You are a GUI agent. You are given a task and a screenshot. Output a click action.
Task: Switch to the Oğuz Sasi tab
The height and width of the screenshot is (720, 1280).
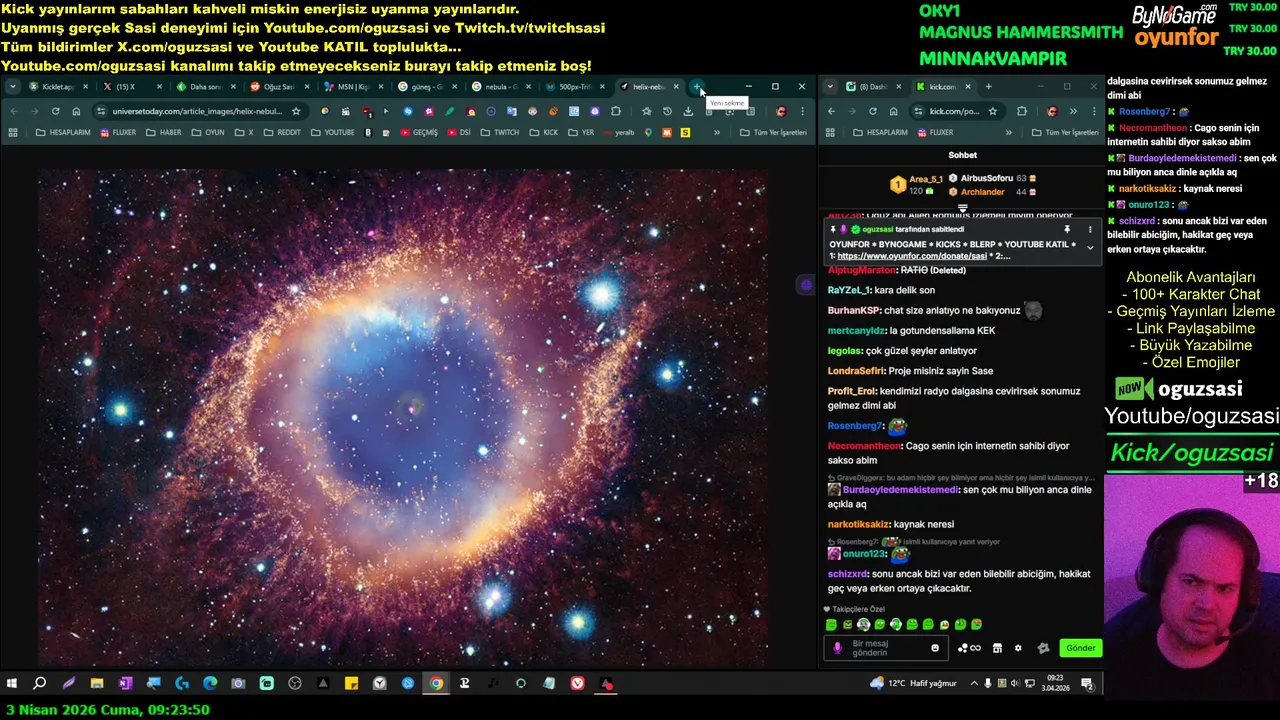(x=278, y=87)
